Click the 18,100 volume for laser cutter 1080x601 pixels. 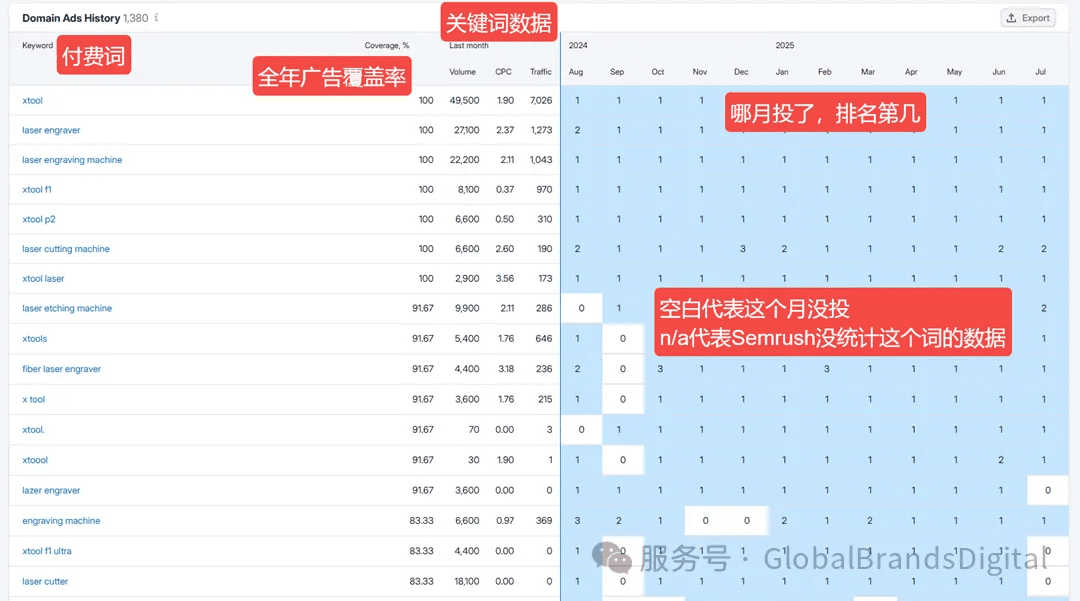(466, 581)
